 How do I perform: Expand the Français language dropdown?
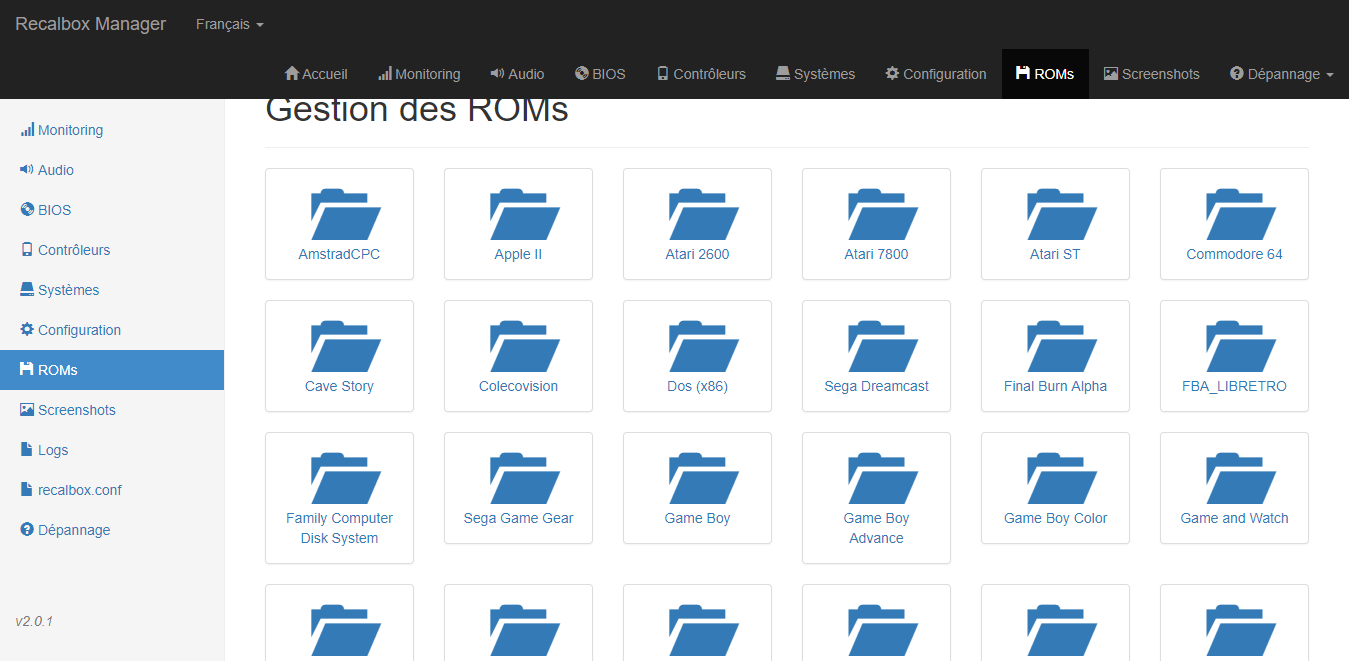229,24
